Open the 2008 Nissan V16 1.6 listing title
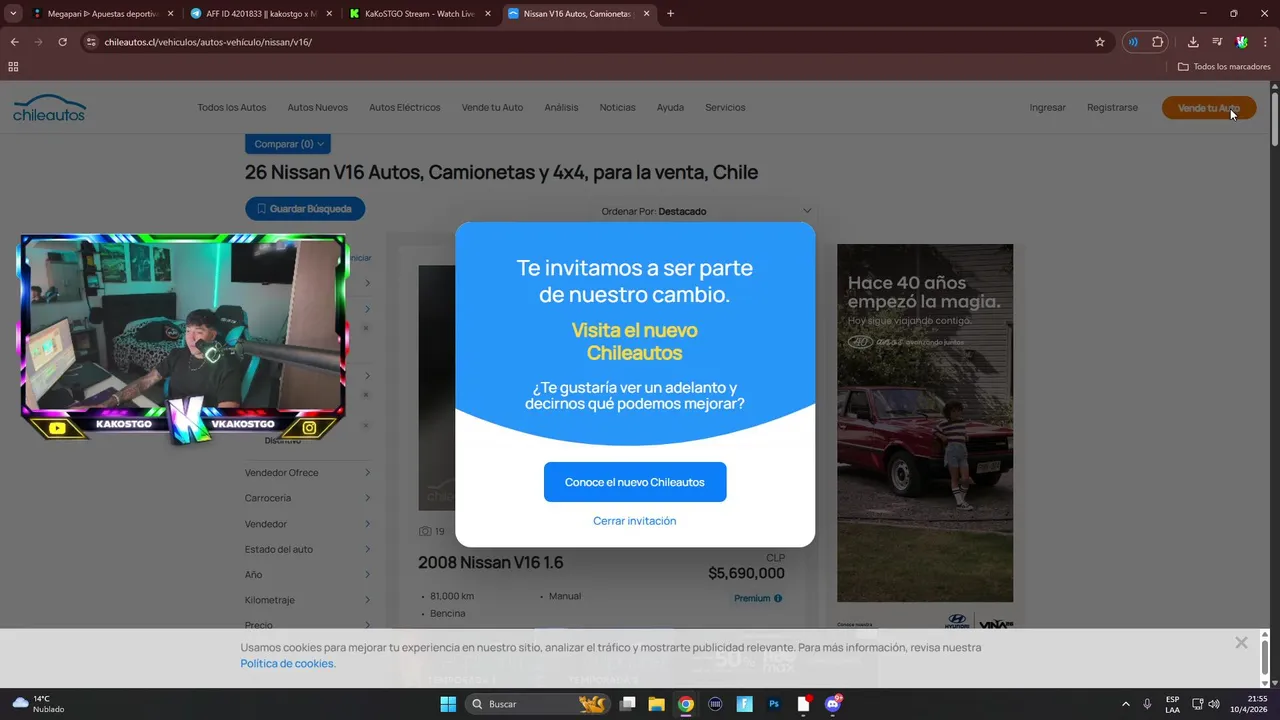This screenshot has width=1280, height=720. coord(491,563)
